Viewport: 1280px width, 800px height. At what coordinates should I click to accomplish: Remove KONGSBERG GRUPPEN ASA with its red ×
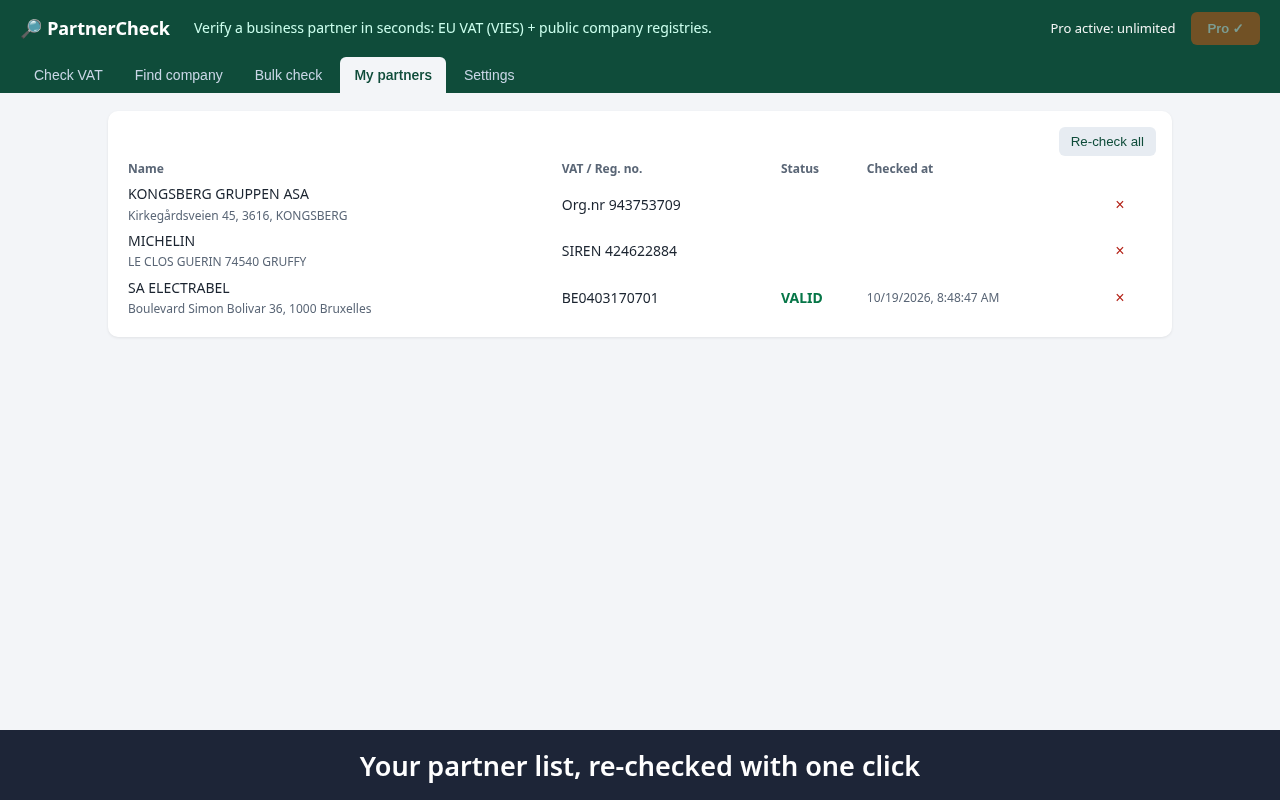[1120, 204]
